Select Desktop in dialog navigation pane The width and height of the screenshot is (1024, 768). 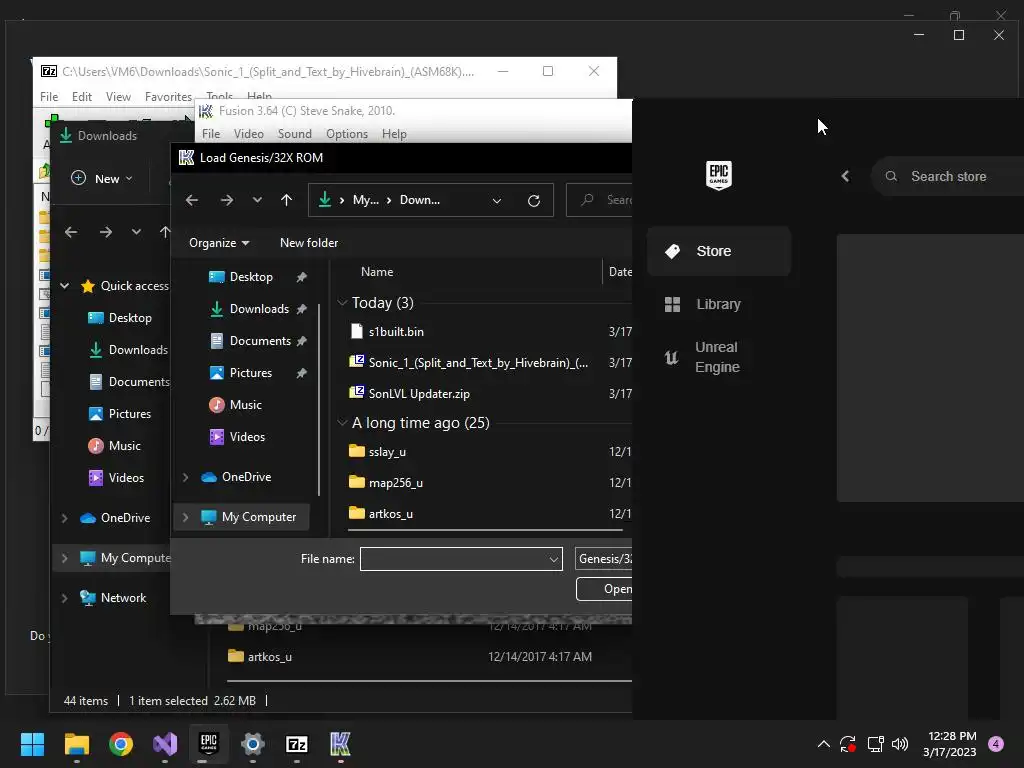pos(251,277)
